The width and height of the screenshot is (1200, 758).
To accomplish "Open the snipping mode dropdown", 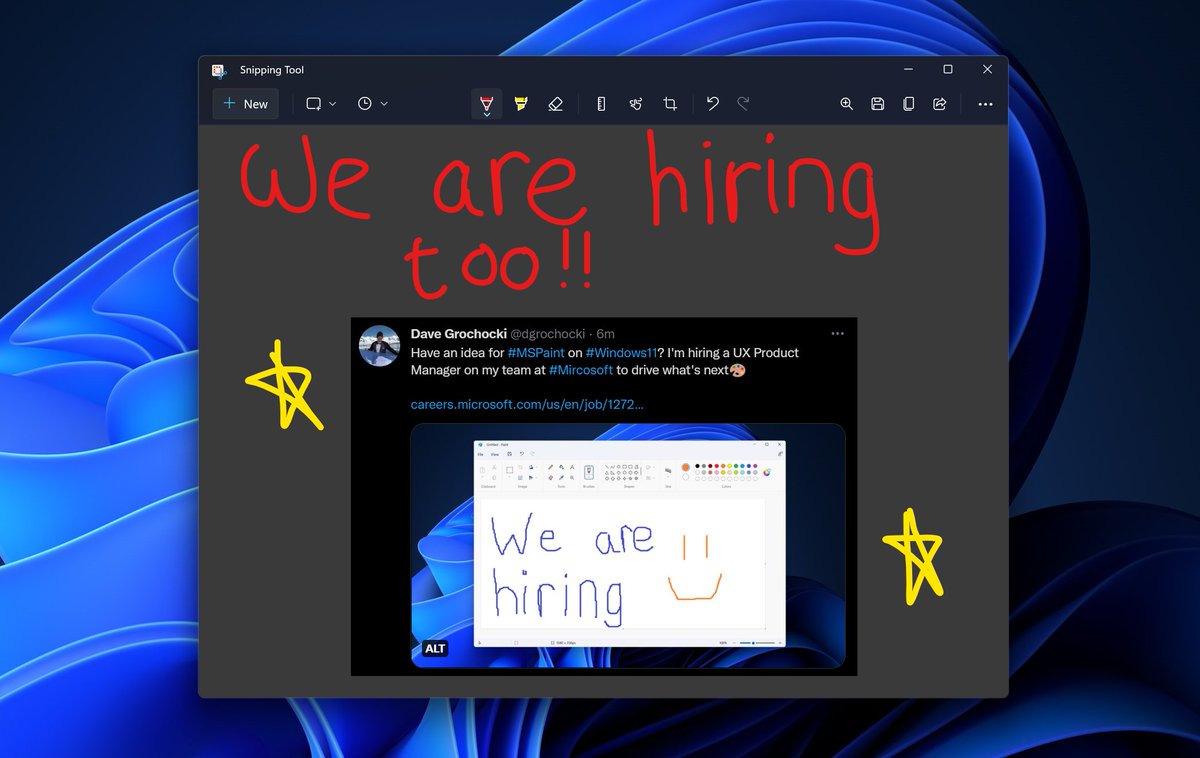I will [x=321, y=104].
